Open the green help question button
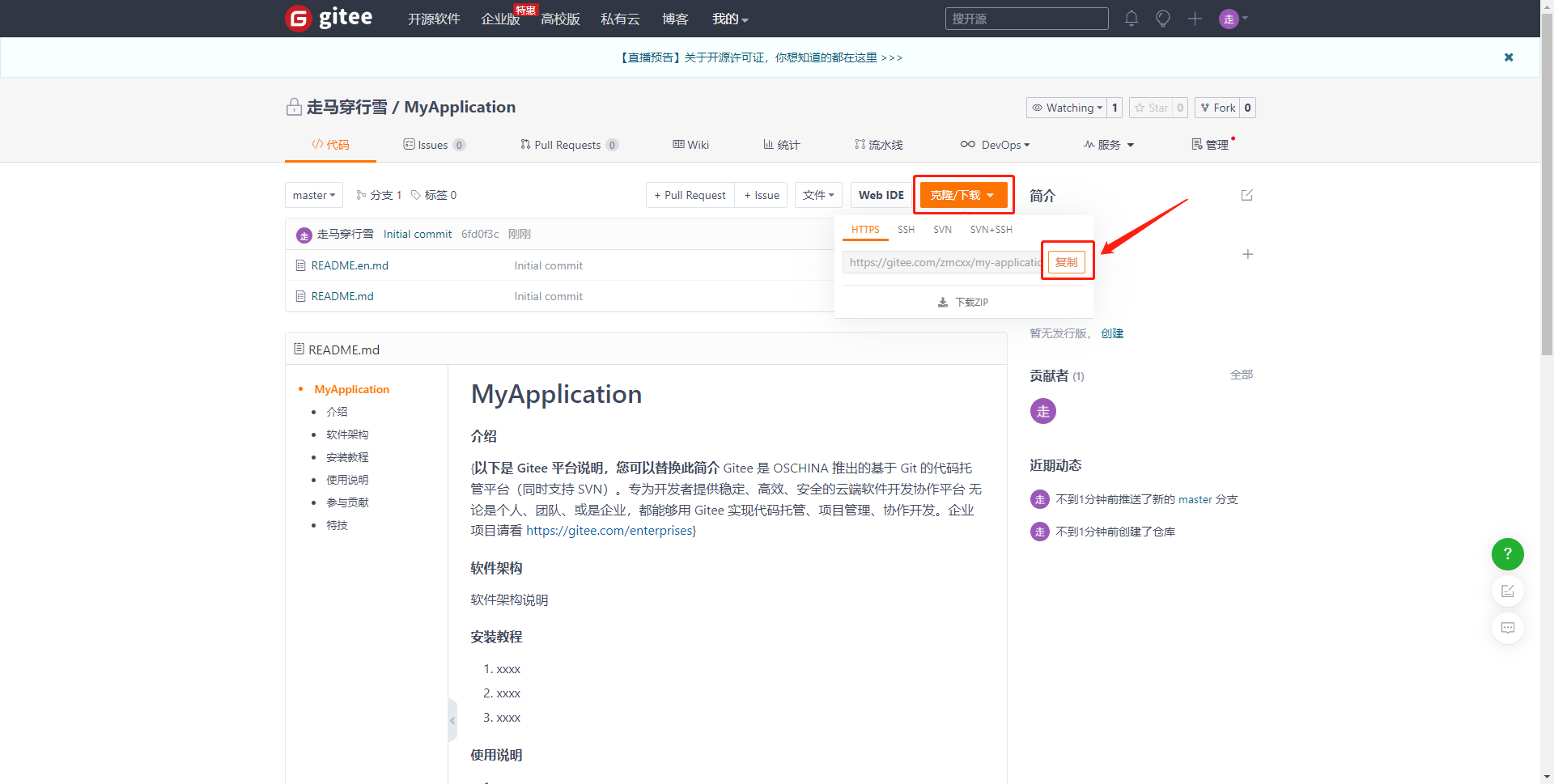The height and width of the screenshot is (784, 1554). point(1507,554)
